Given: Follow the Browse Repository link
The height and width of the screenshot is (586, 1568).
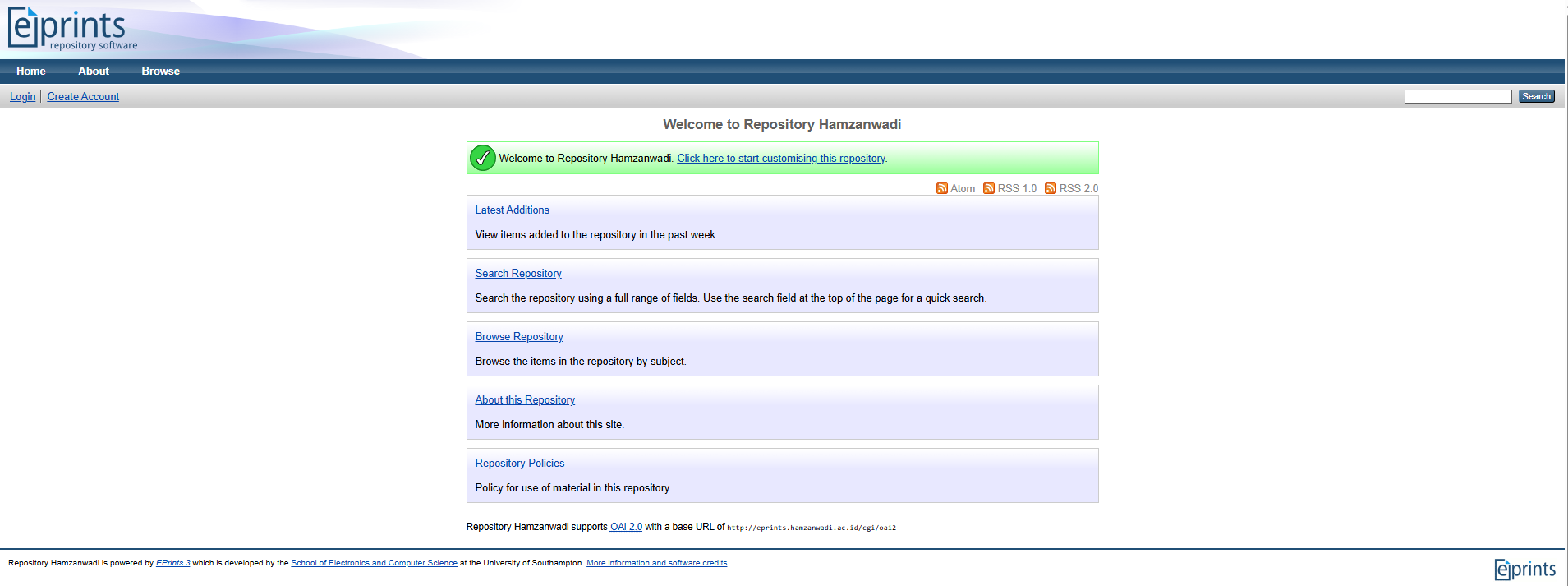Looking at the screenshot, I should point(519,337).
